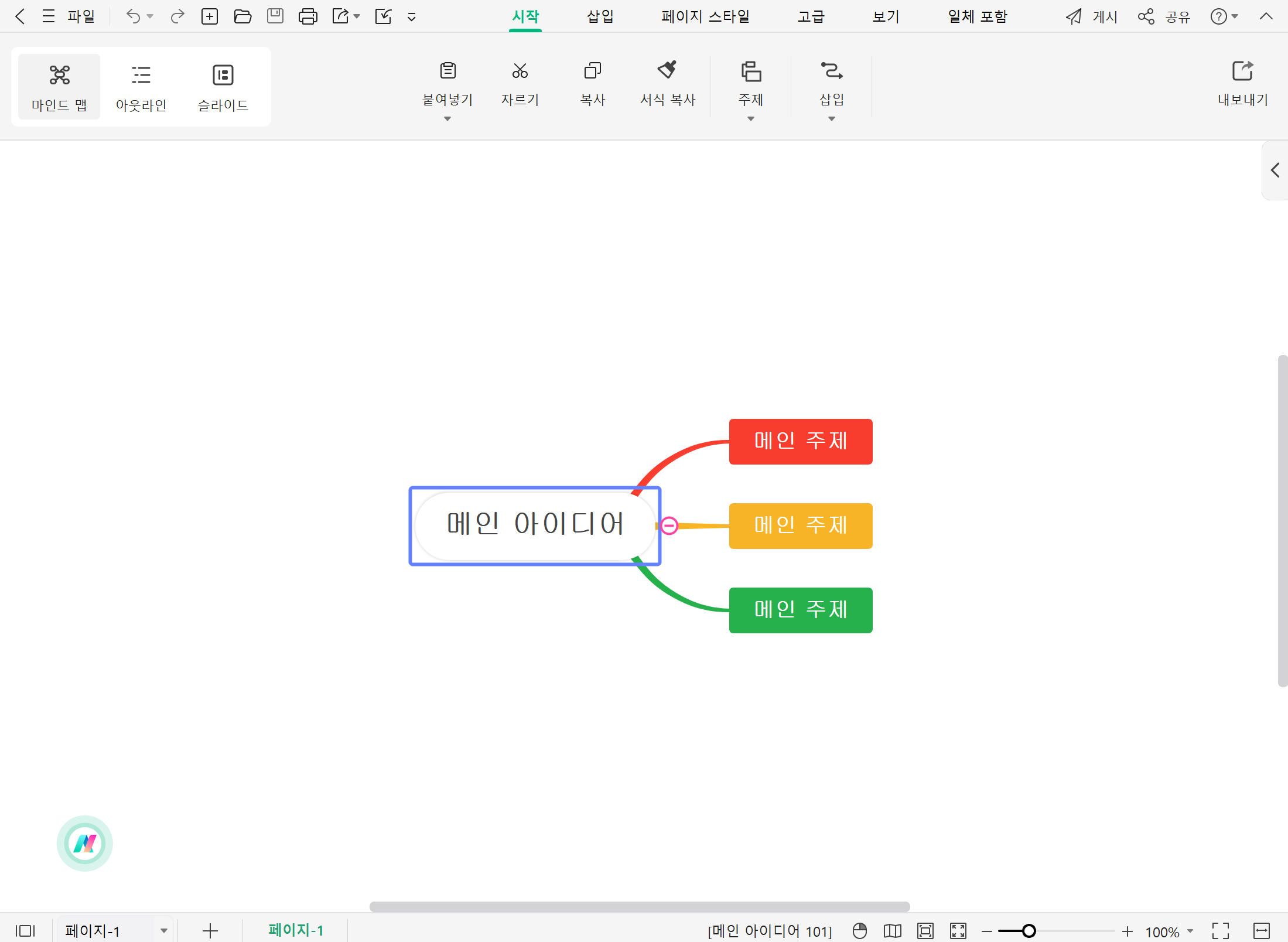This screenshot has width=1288, height=942.
Task: Switch to 슬라이드 view mode
Action: click(x=223, y=87)
